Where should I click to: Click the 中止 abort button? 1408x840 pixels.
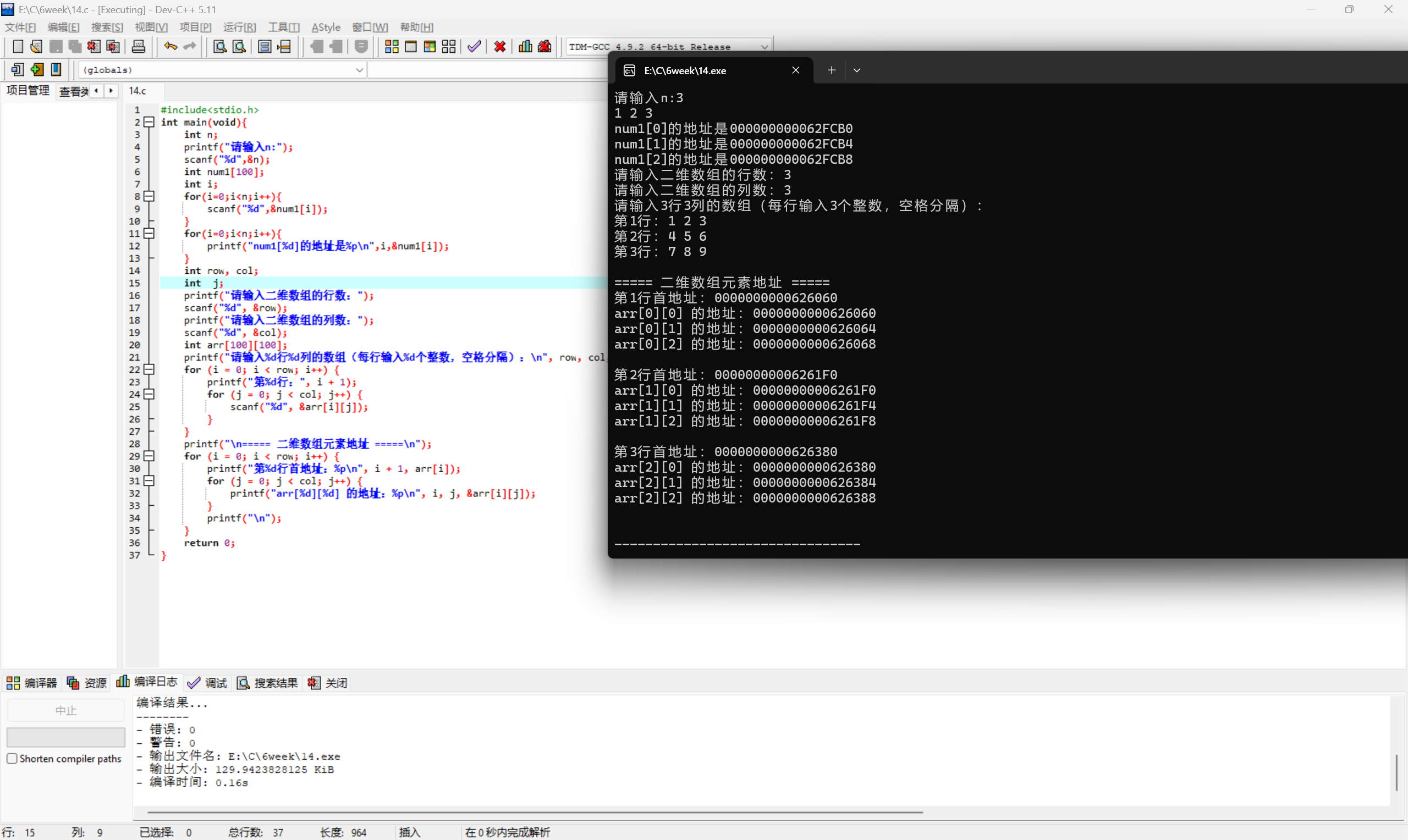tap(65, 710)
